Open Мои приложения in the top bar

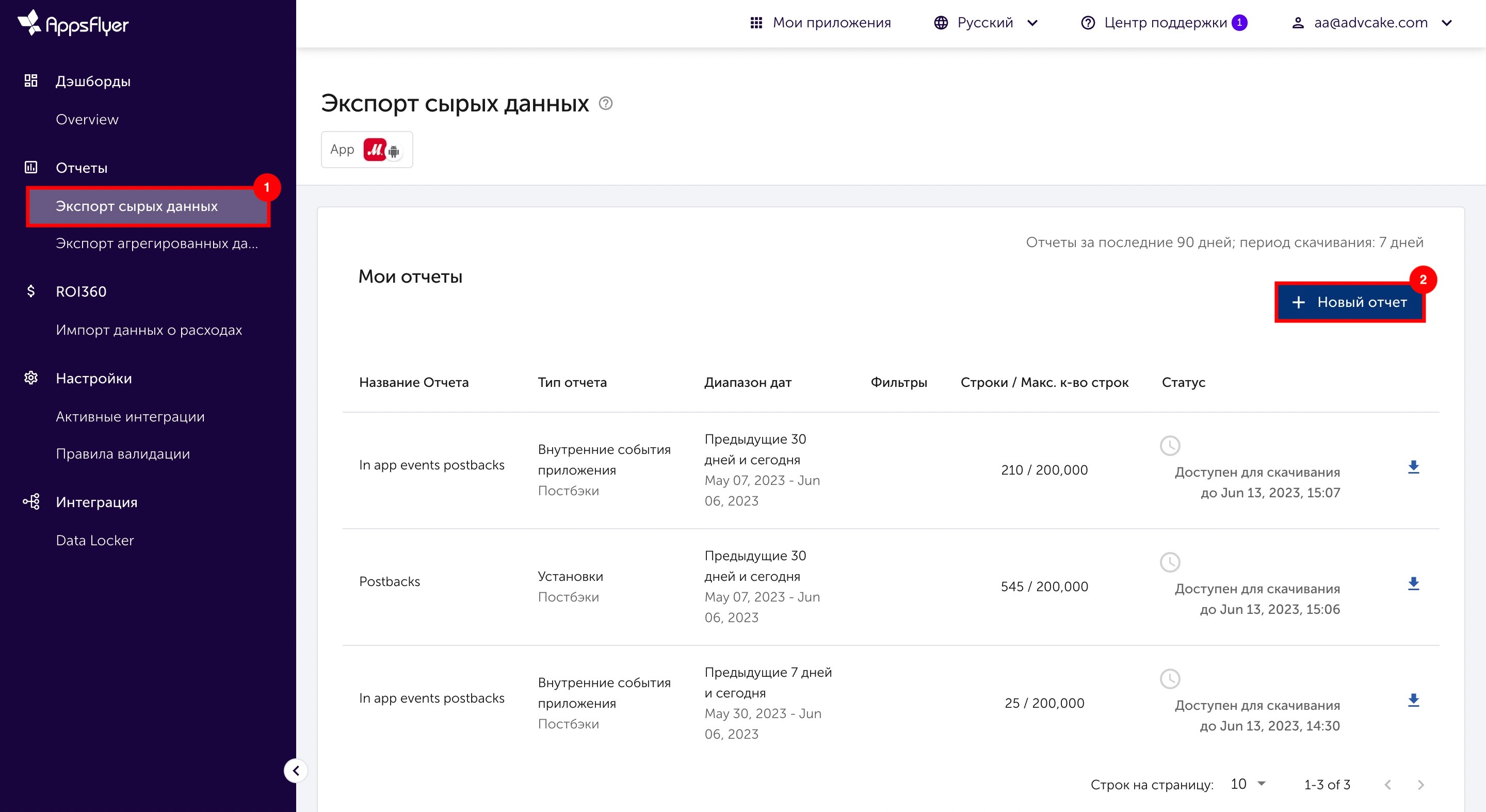click(x=831, y=23)
